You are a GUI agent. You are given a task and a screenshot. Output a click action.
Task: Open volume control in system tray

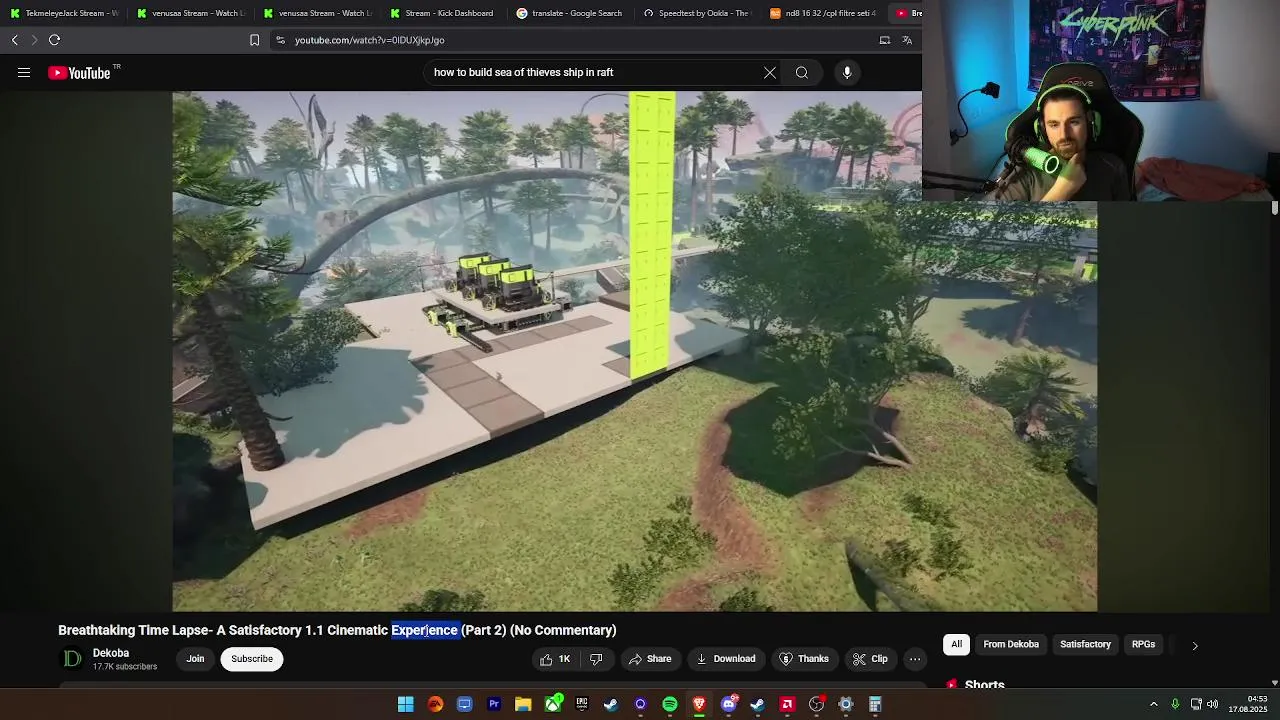1212,705
